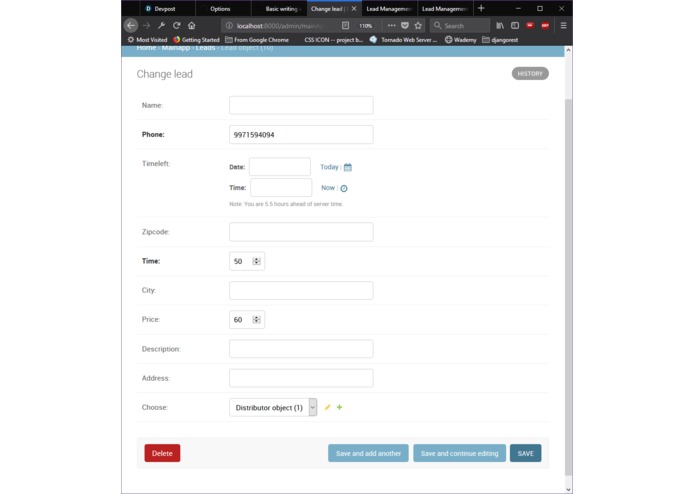Click the 110% zoom level indicator
695x494 pixels.
(x=366, y=26)
